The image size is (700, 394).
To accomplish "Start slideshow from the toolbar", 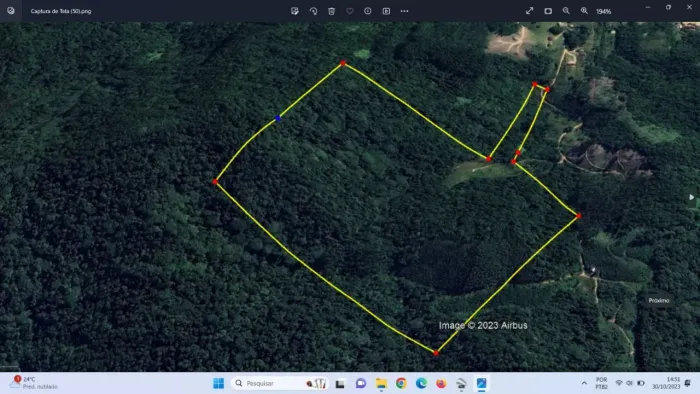I will (386, 11).
